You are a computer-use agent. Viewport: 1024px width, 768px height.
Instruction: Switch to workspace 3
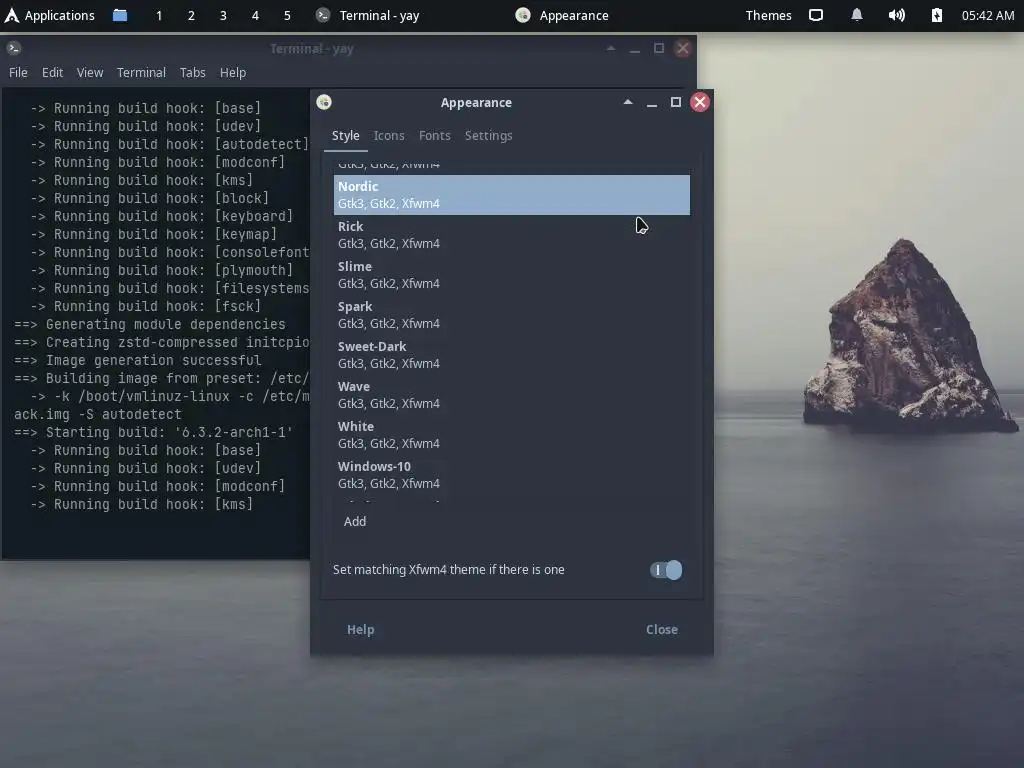click(223, 15)
